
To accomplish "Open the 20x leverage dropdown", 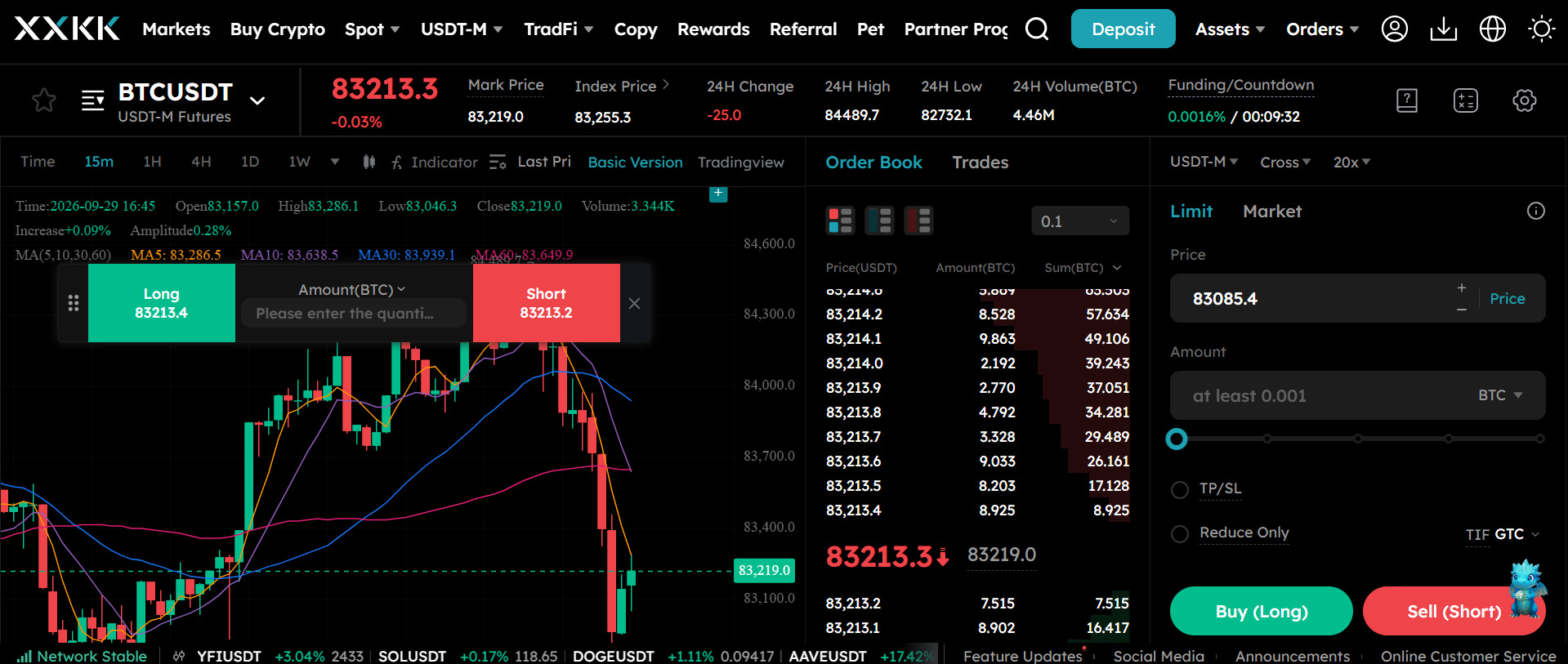I will (1351, 162).
